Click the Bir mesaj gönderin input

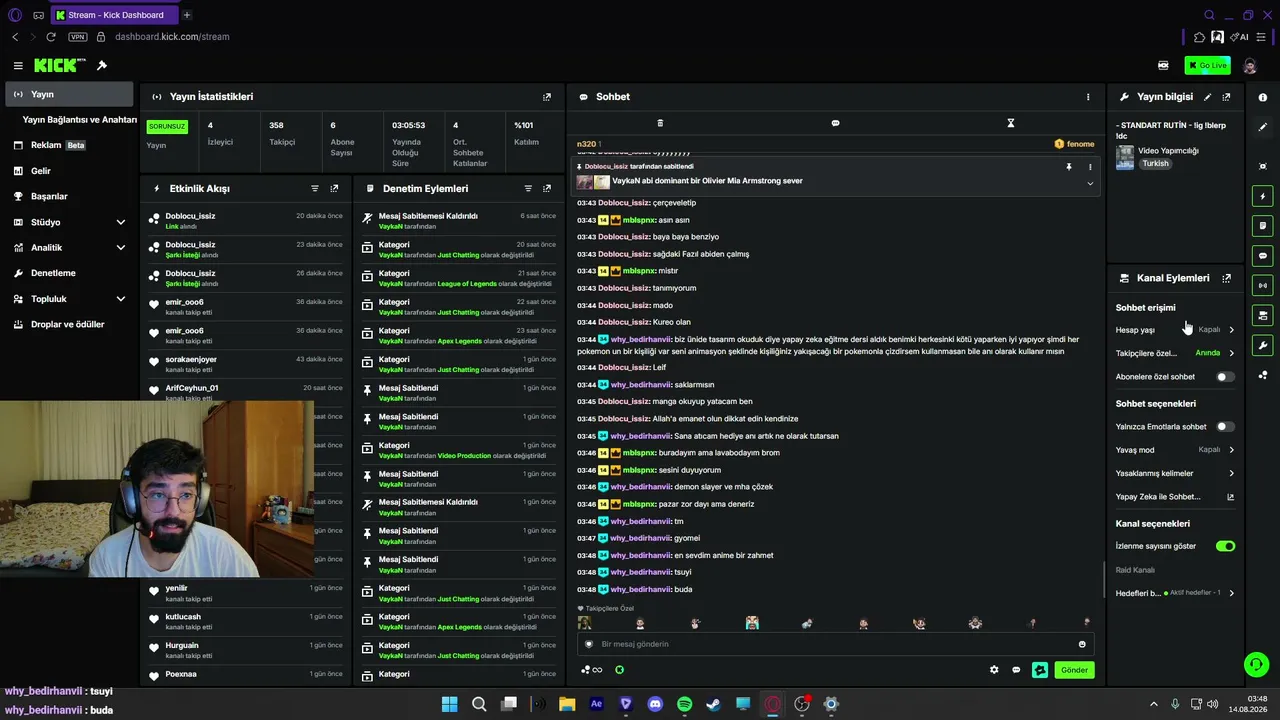tap(835, 644)
